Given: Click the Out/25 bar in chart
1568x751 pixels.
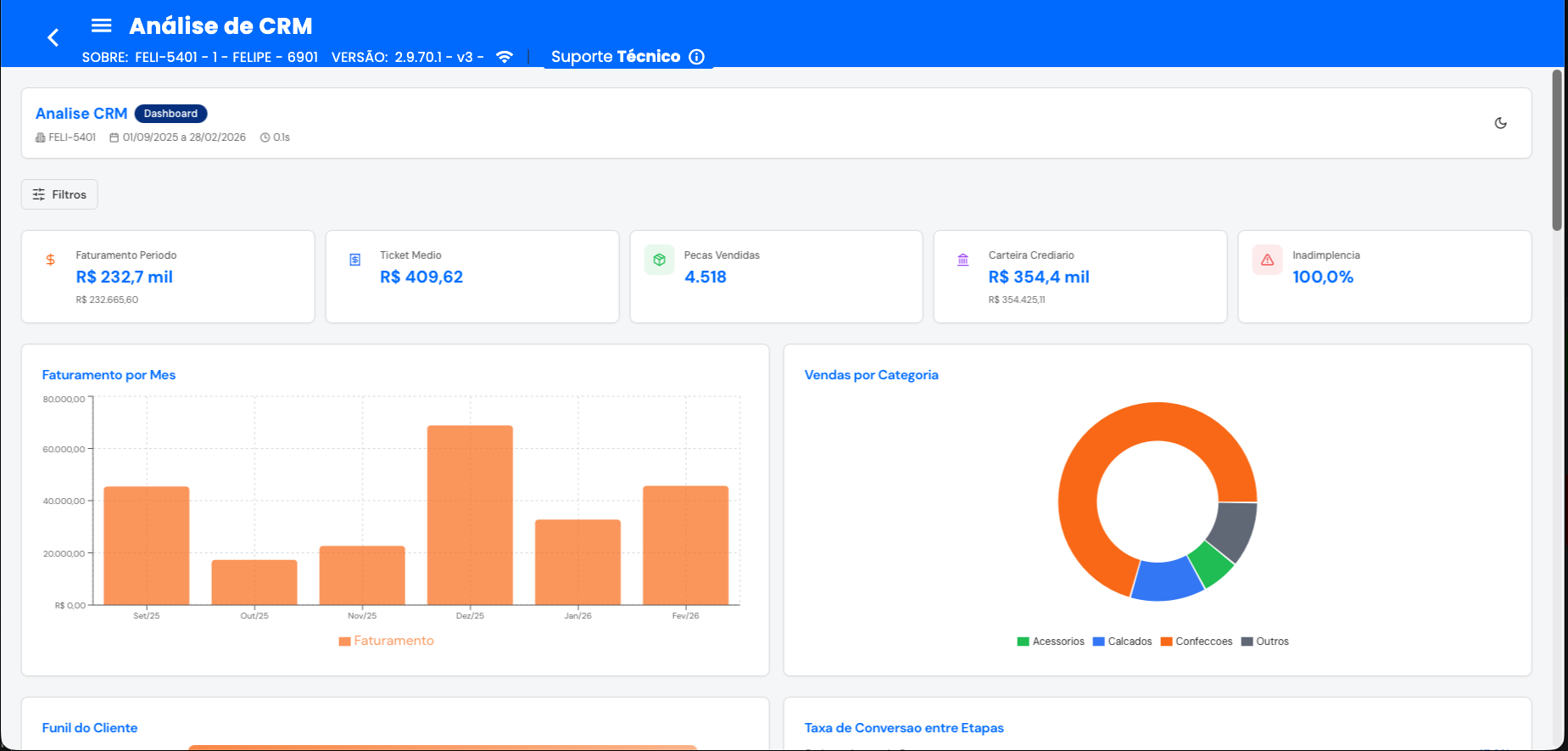Looking at the screenshot, I should (x=254, y=582).
